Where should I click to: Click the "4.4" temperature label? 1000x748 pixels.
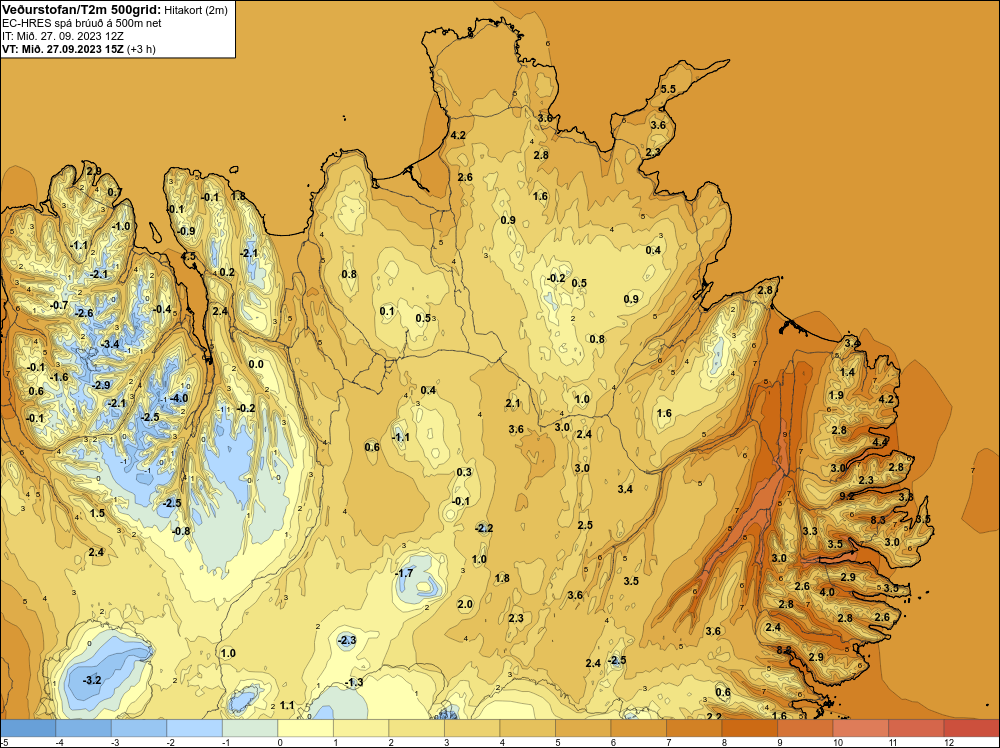click(x=880, y=442)
